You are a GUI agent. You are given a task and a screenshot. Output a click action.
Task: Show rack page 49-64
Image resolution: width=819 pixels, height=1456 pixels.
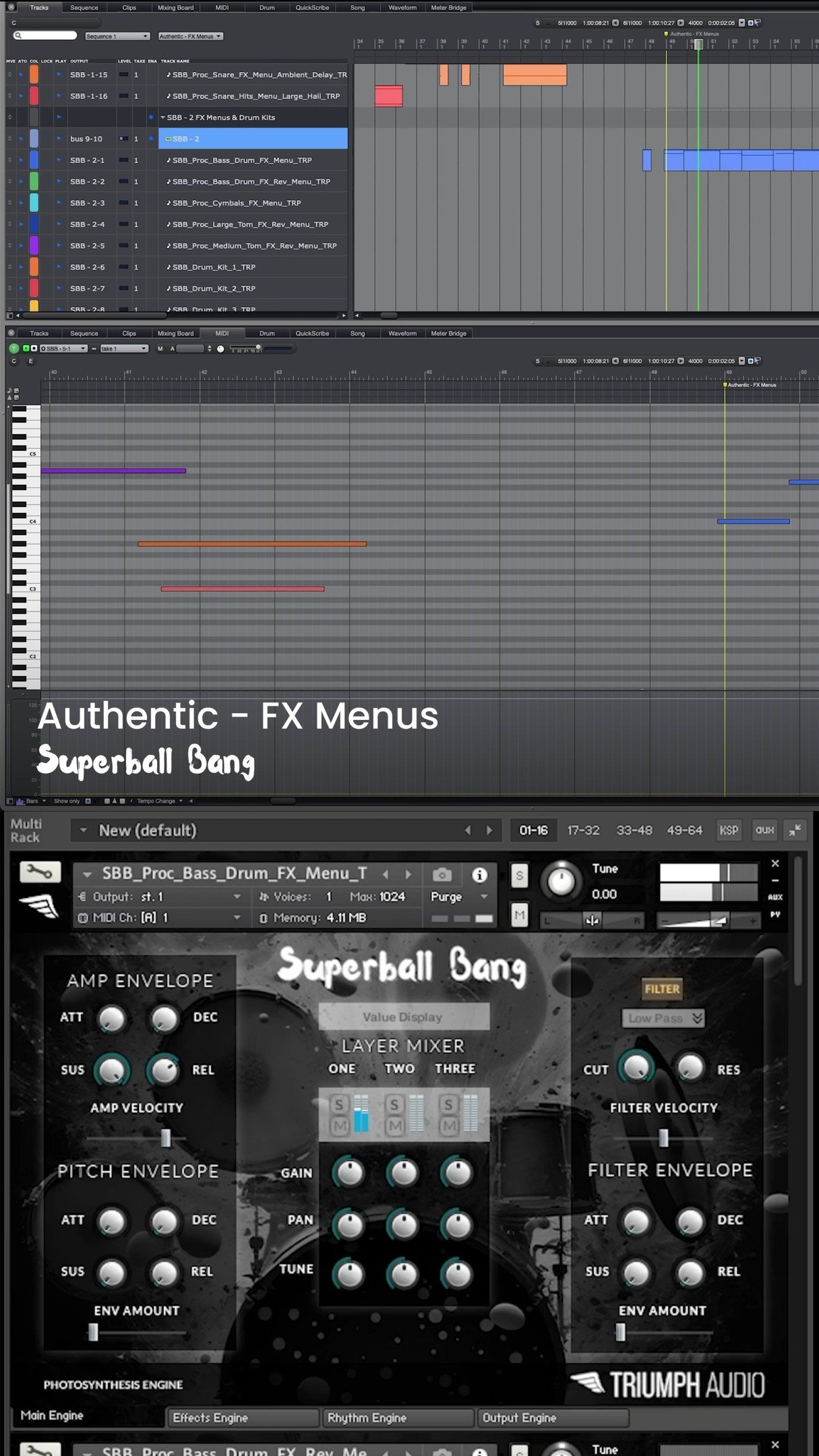(x=684, y=830)
